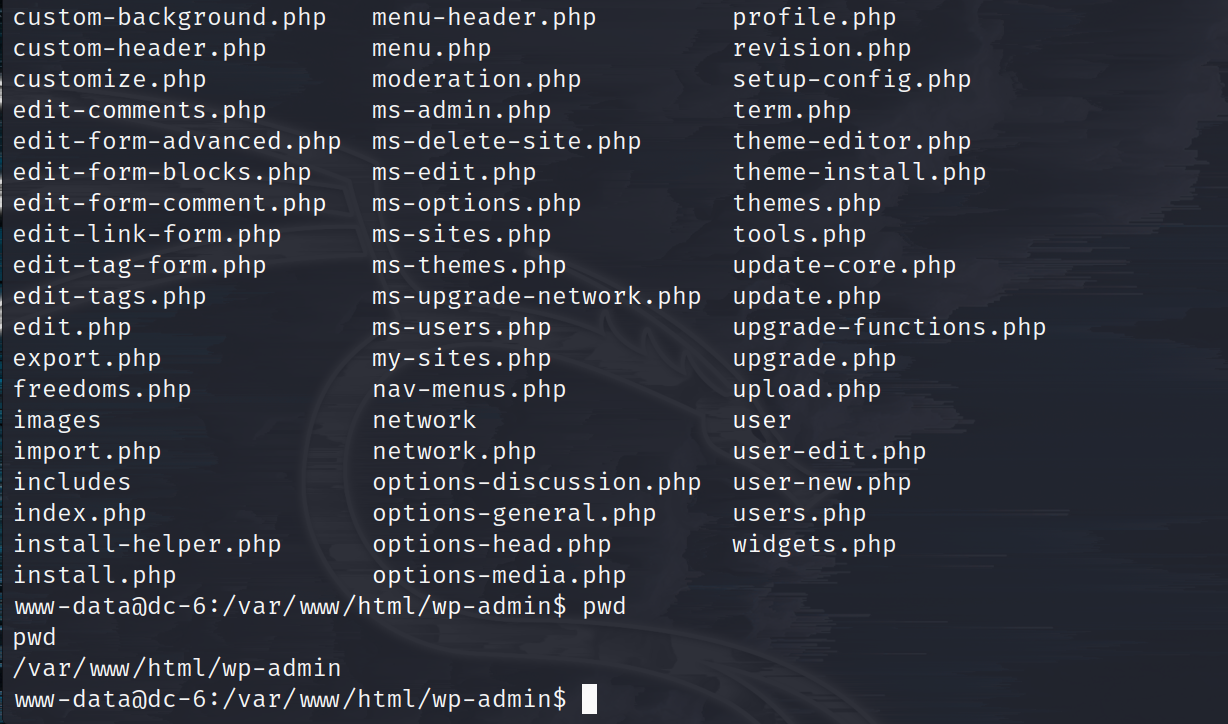Click the freedoms.php filename
The height and width of the screenshot is (724, 1228).
102,390
